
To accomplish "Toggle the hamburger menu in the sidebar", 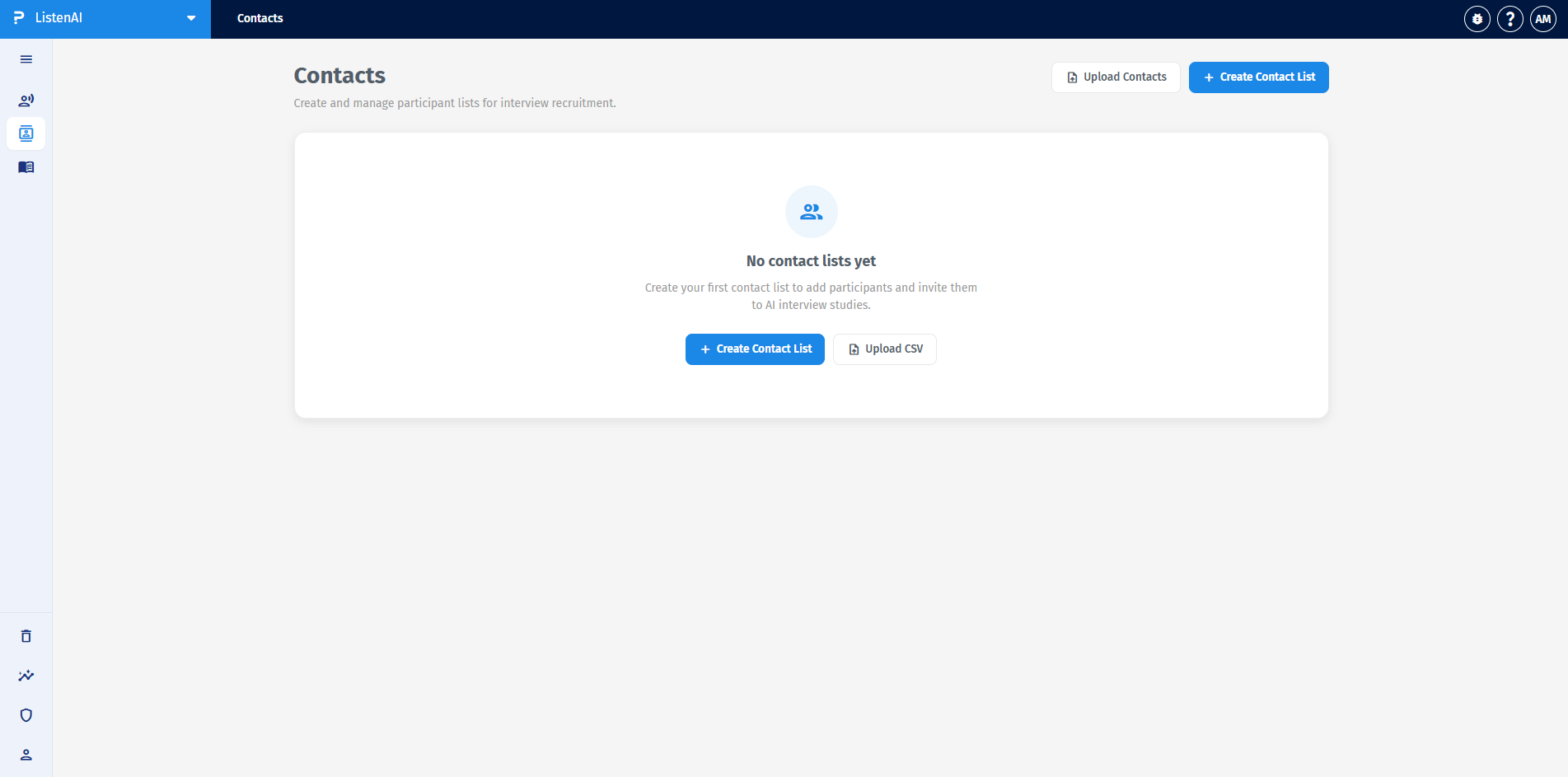I will click(x=26, y=59).
